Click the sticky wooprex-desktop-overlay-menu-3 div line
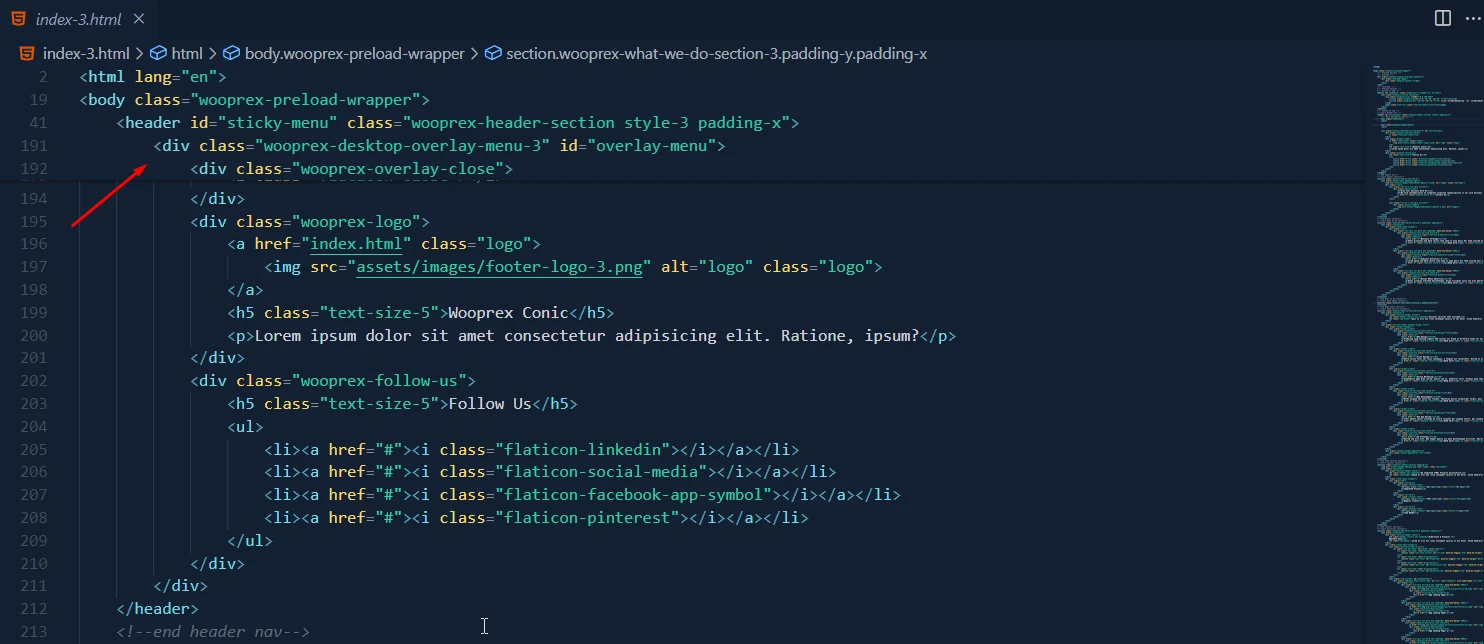1484x644 pixels. coord(438,146)
